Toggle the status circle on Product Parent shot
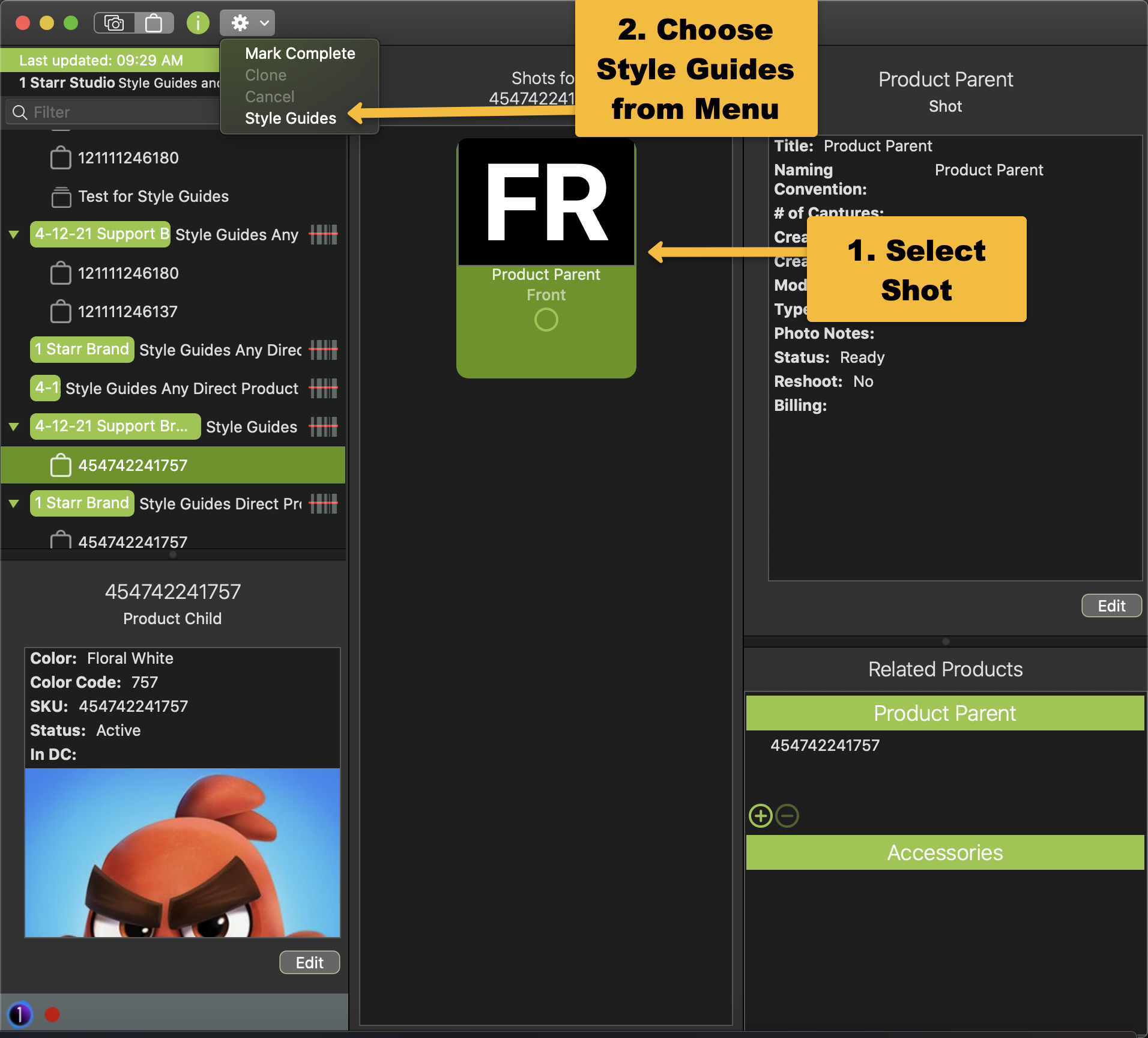1148x1038 pixels. [546, 320]
